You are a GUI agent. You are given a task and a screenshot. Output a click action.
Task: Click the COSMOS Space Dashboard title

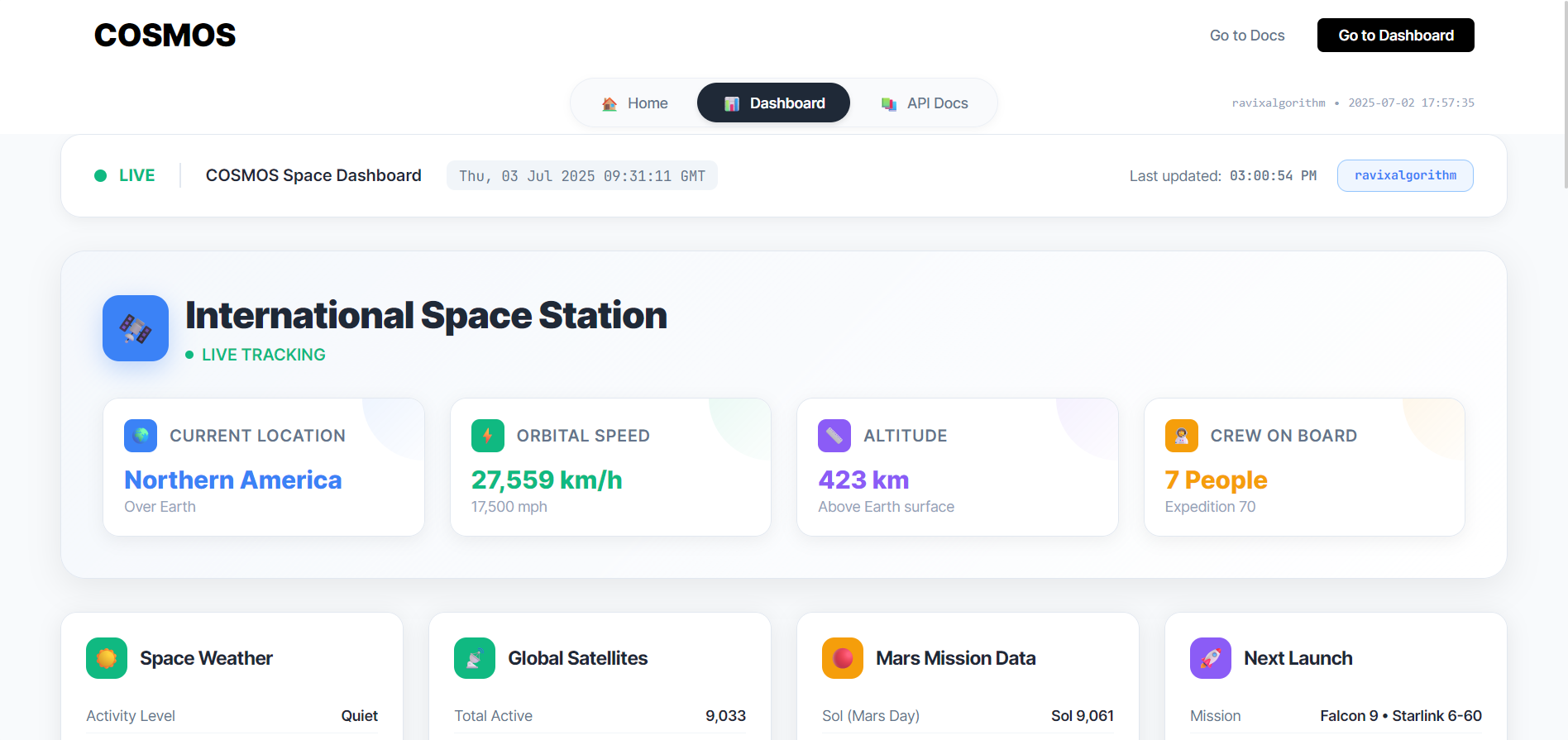click(313, 175)
